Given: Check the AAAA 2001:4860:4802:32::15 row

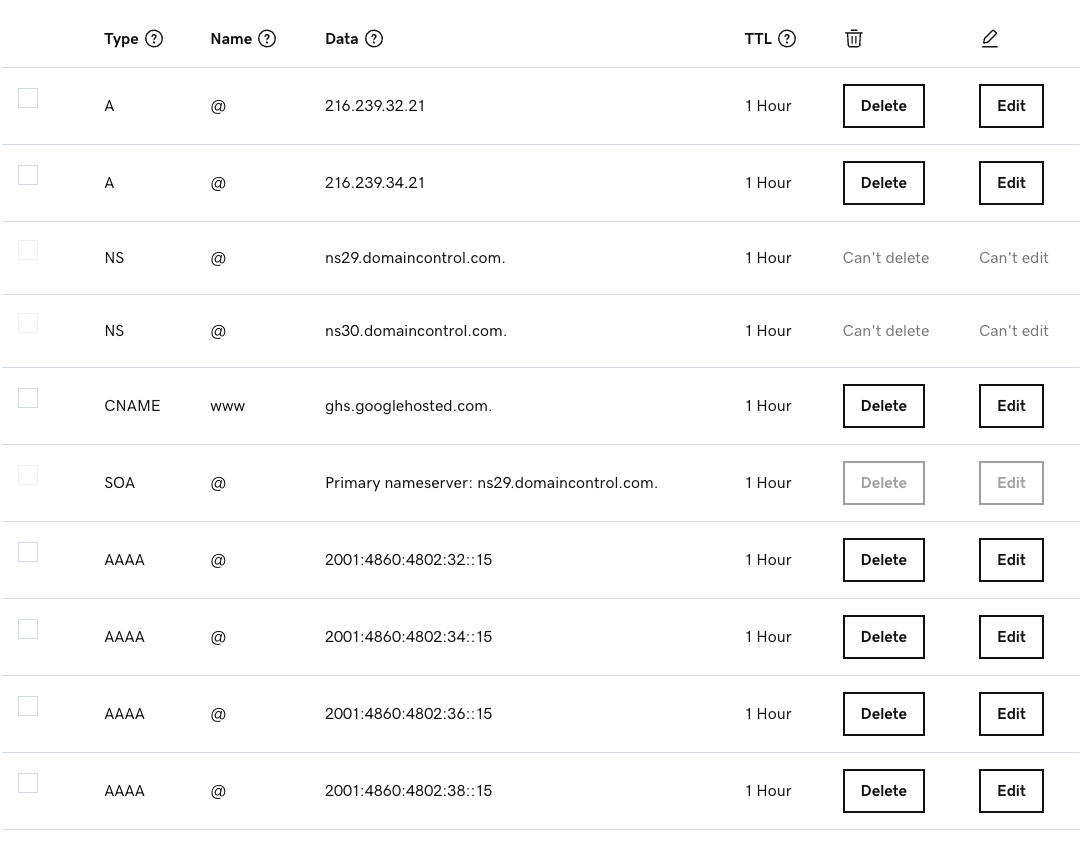Looking at the screenshot, I should (28, 552).
